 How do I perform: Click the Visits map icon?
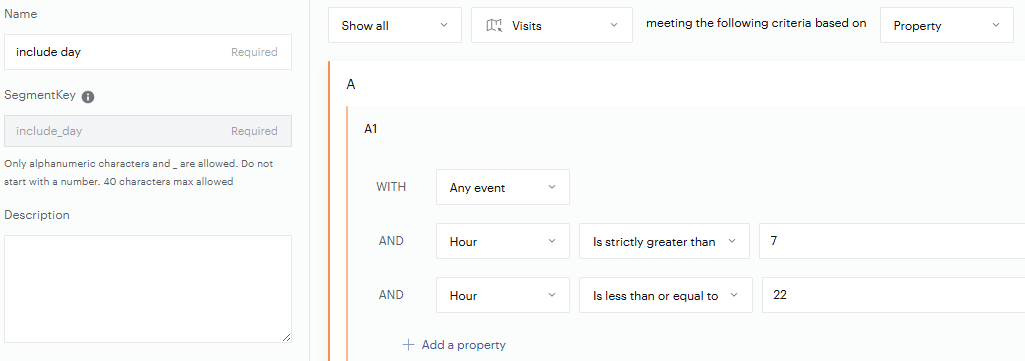(x=494, y=26)
